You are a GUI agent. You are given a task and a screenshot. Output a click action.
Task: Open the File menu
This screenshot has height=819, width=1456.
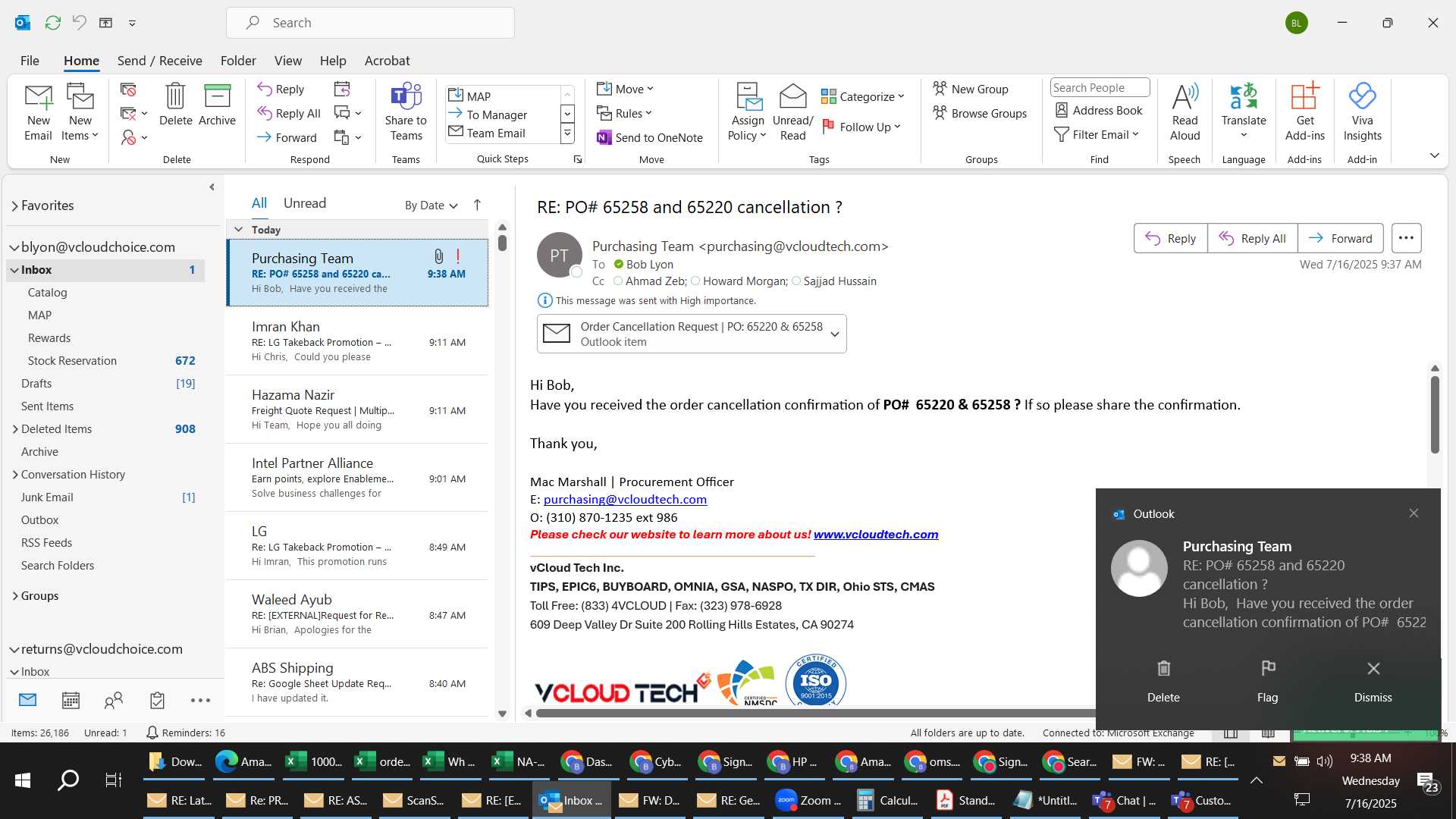point(30,61)
